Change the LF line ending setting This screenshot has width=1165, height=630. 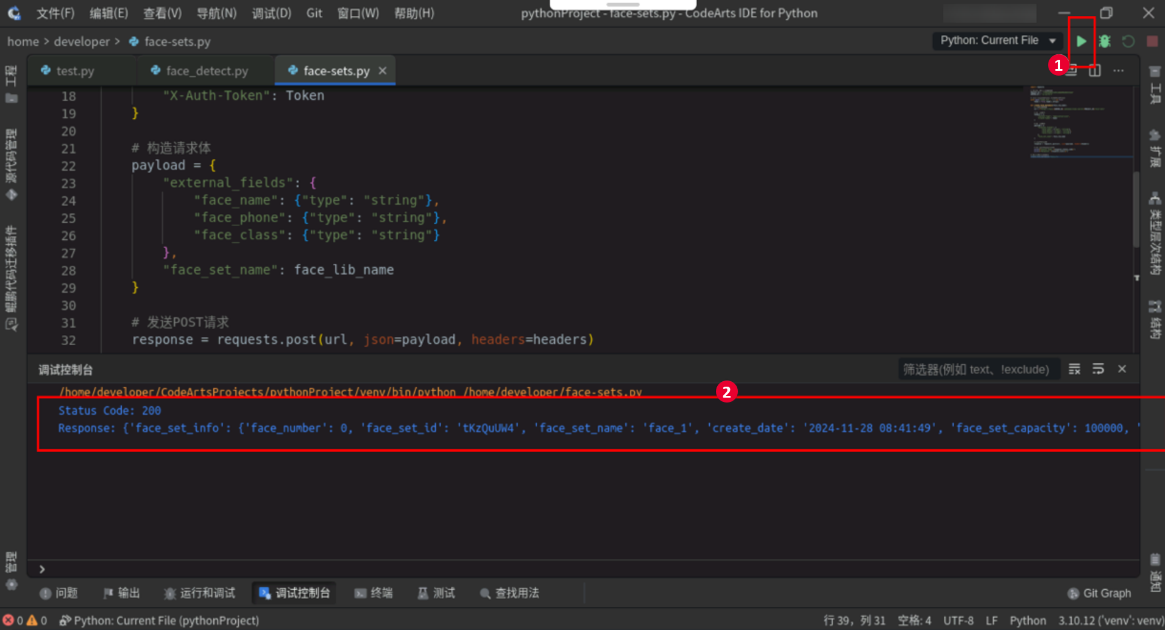(992, 620)
